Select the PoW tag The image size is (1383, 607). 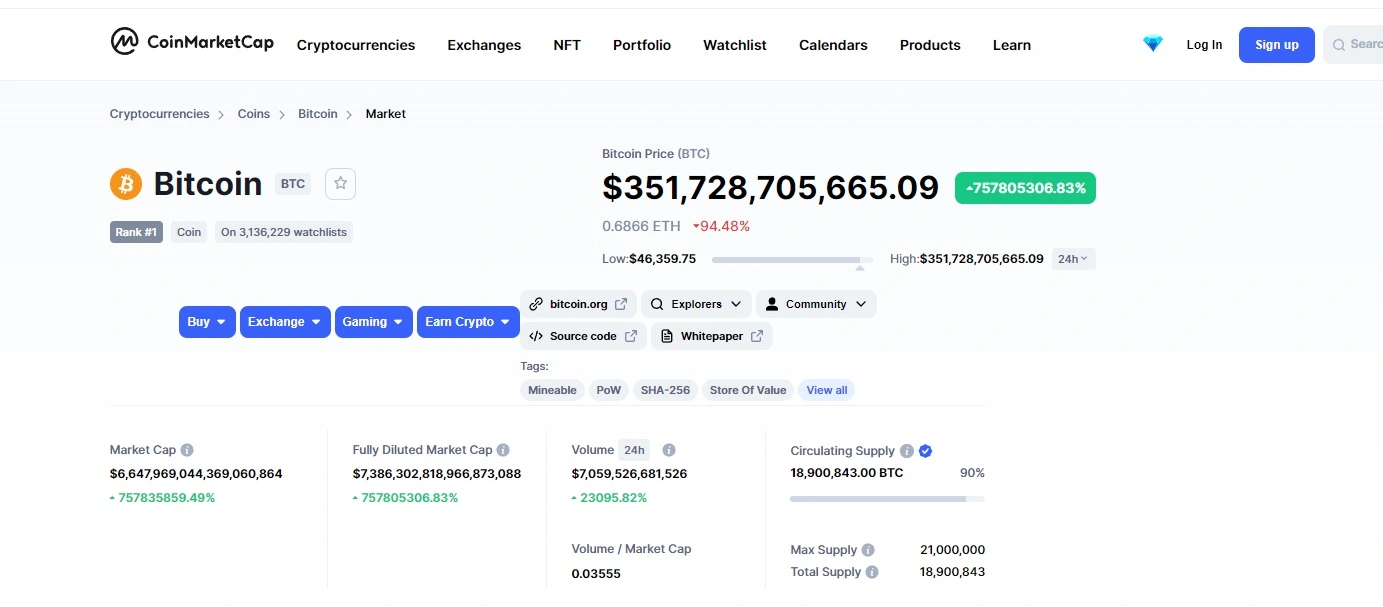click(609, 390)
